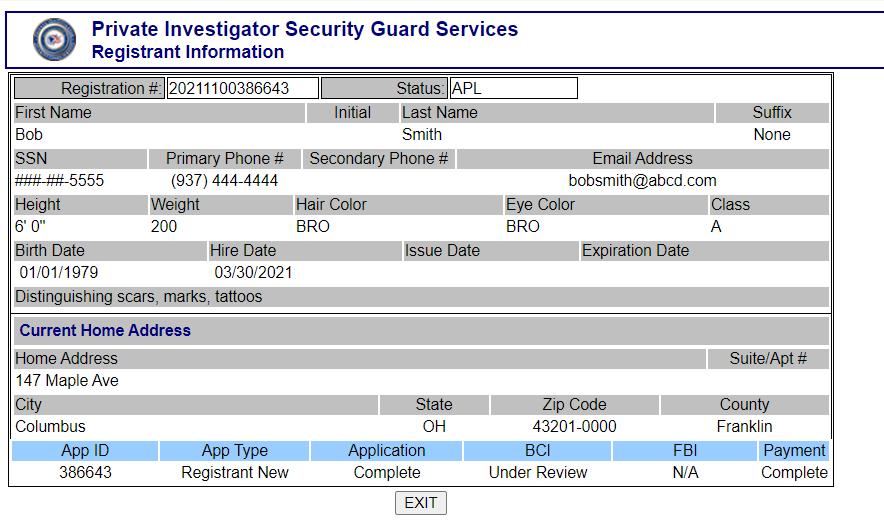Click the Private Investigator Security Guard Services title
884x532 pixels.
click(x=304, y=29)
